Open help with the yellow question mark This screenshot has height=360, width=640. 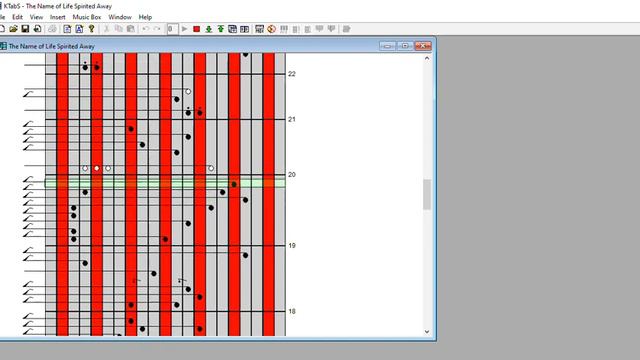(91, 29)
